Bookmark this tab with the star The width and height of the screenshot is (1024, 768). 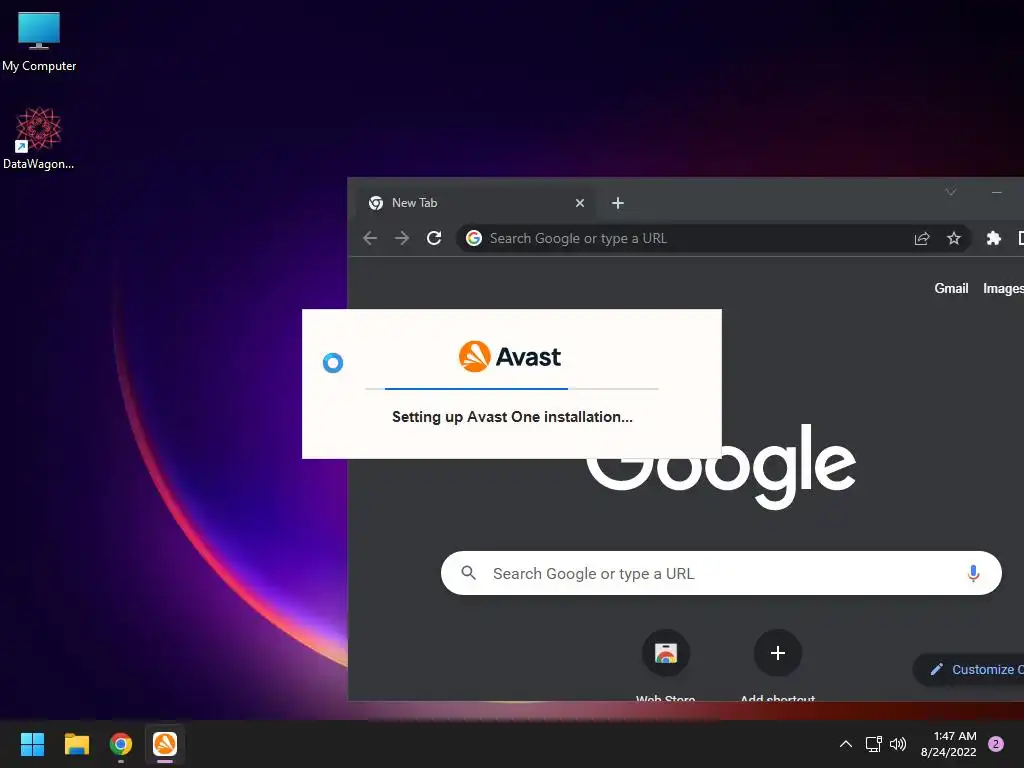tap(954, 238)
